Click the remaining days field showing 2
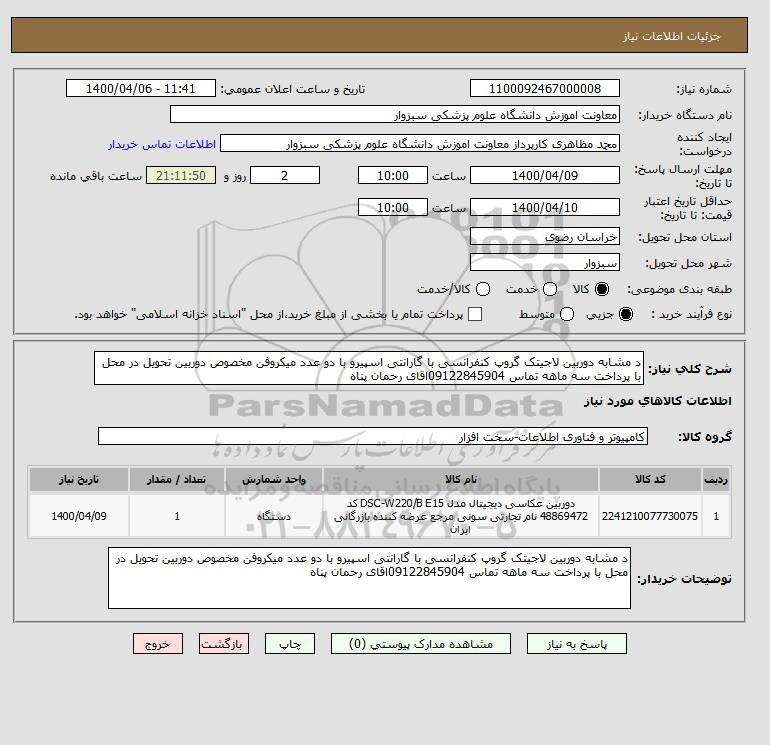 [x=285, y=175]
